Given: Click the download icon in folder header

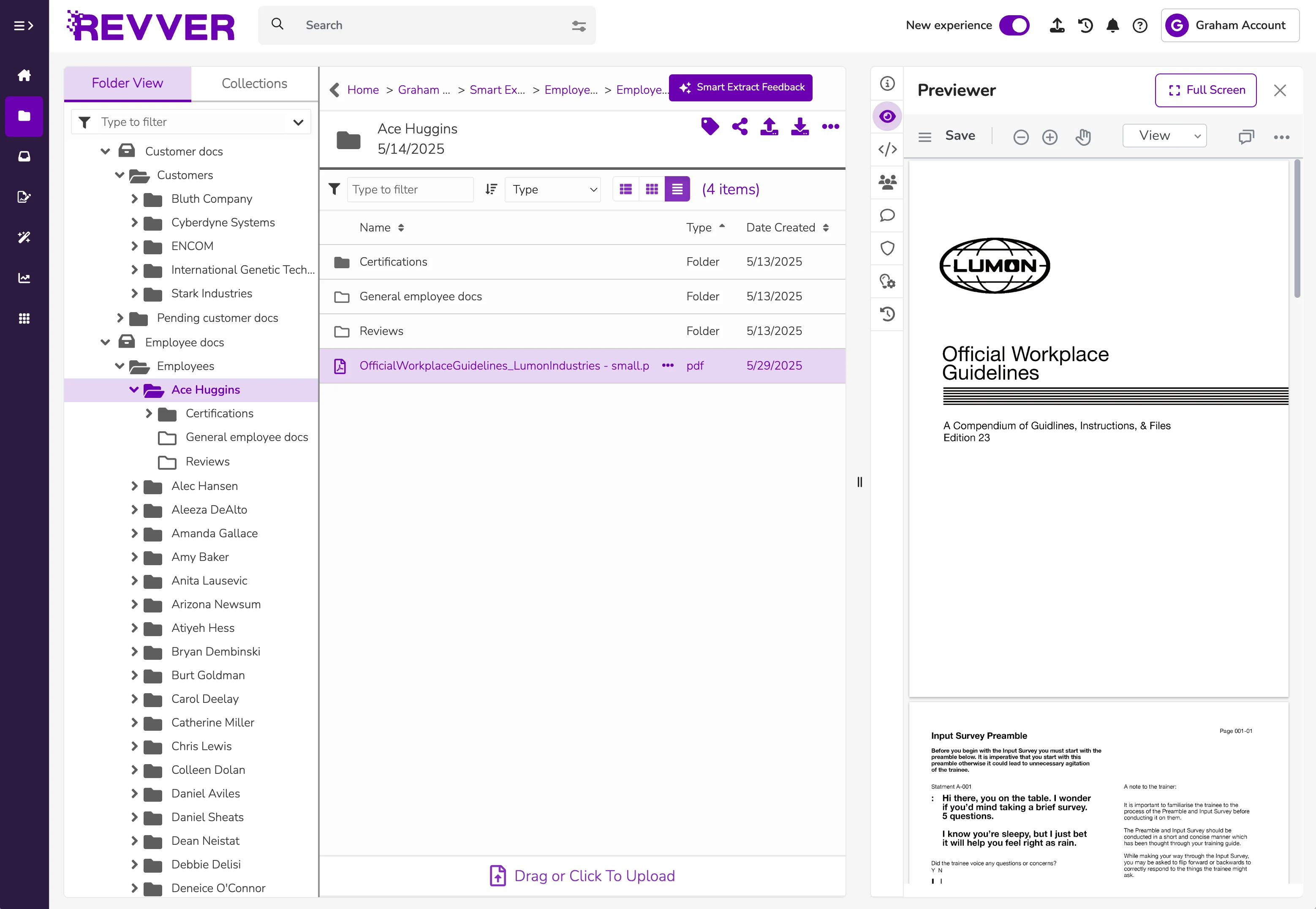Looking at the screenshot, I should 799,126.
